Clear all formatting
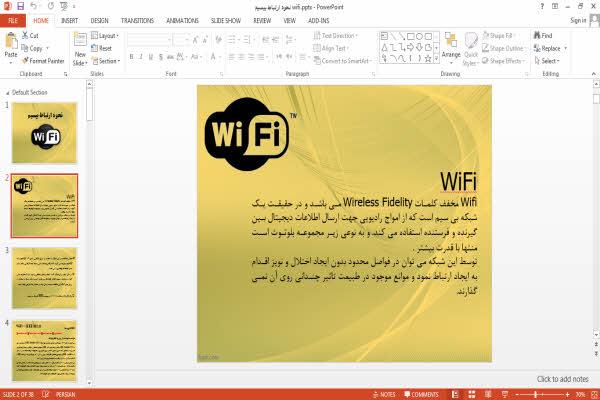 (218, 39)
